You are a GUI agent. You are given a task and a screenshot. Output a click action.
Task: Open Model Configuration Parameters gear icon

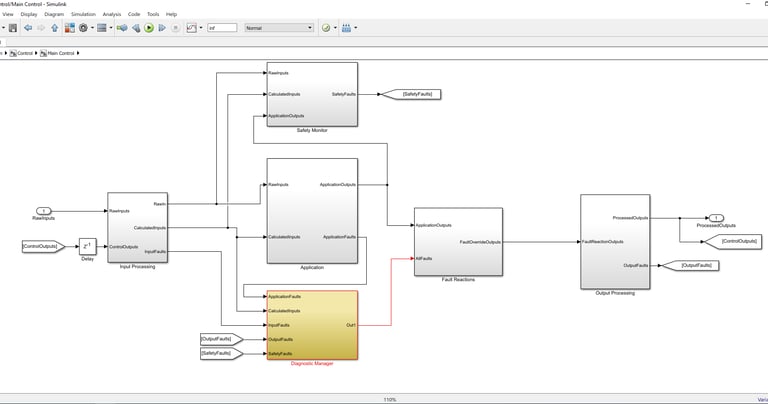(83, 28)
